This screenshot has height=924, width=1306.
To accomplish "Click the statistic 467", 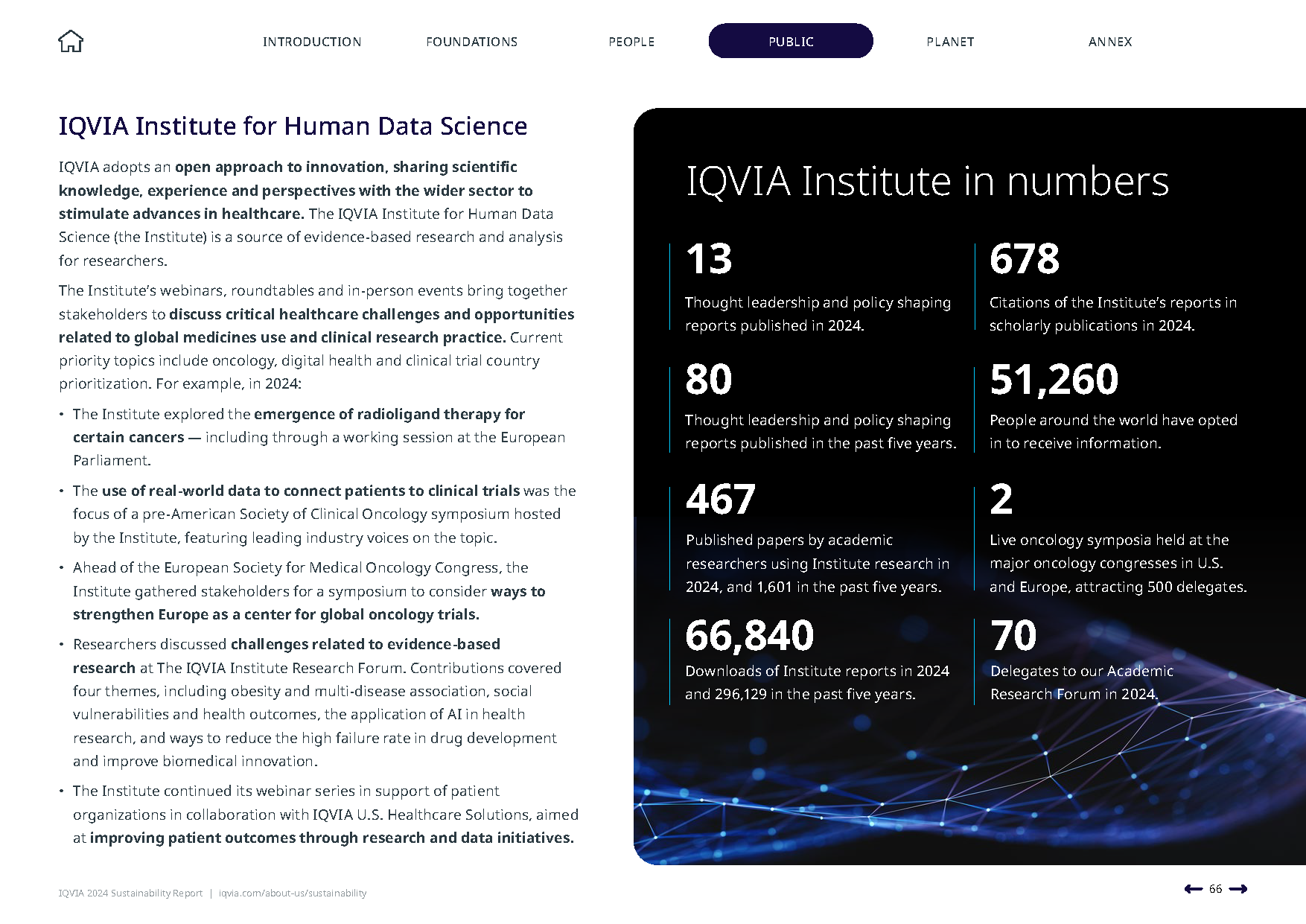I will [721, 499].
